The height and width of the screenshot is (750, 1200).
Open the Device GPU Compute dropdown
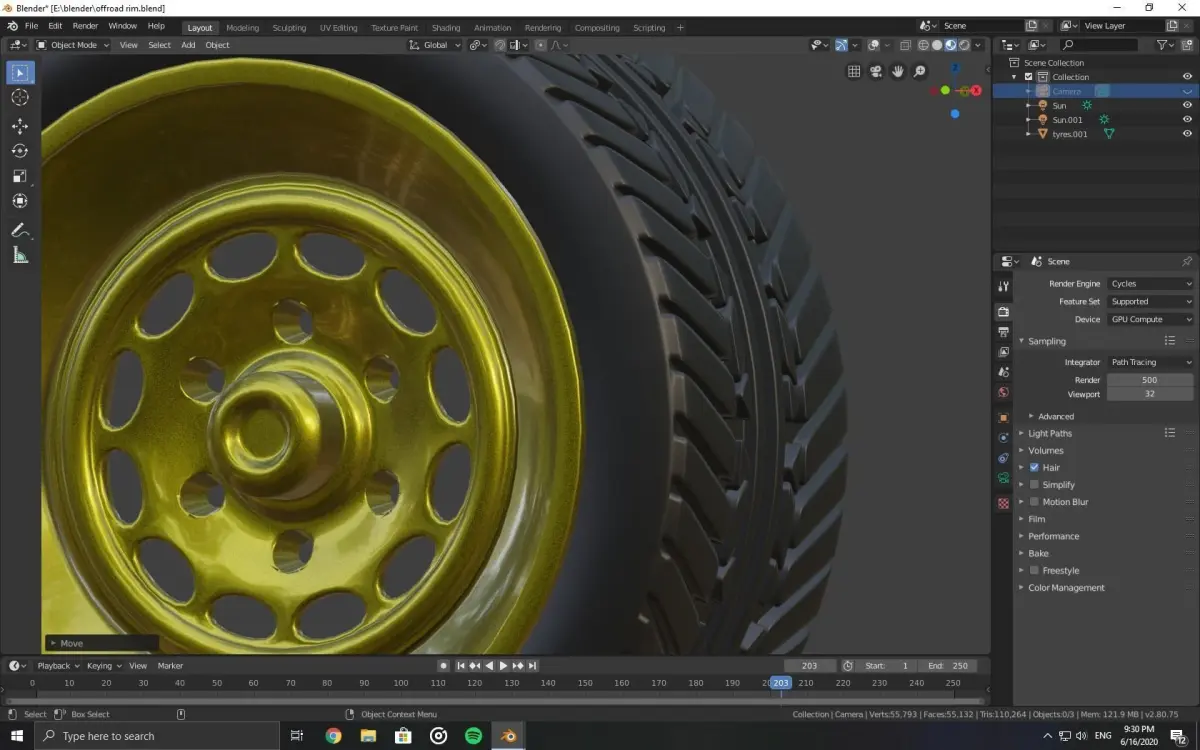(1150, 319)
